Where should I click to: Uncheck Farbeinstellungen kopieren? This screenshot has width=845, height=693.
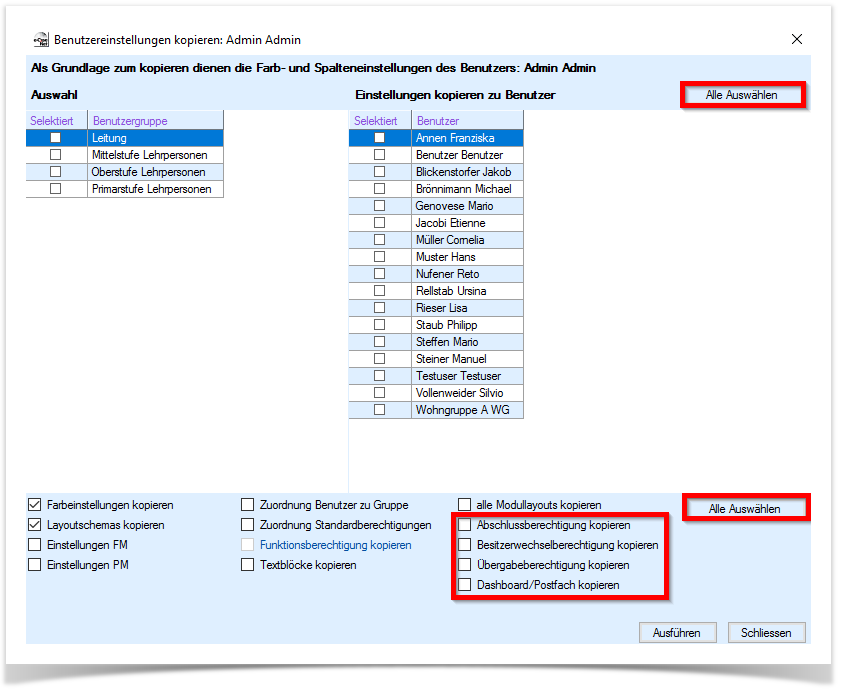point(34,505)
